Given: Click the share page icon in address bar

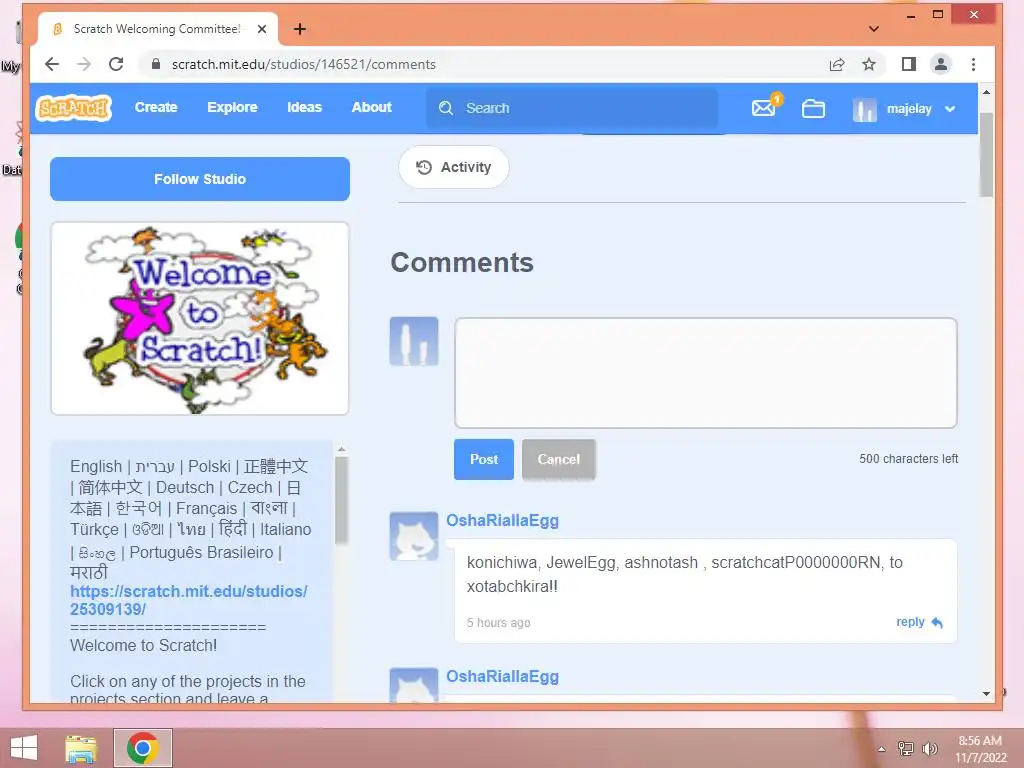Looking at the screenshot, I should pyautogui.click(x=837, y=64).
